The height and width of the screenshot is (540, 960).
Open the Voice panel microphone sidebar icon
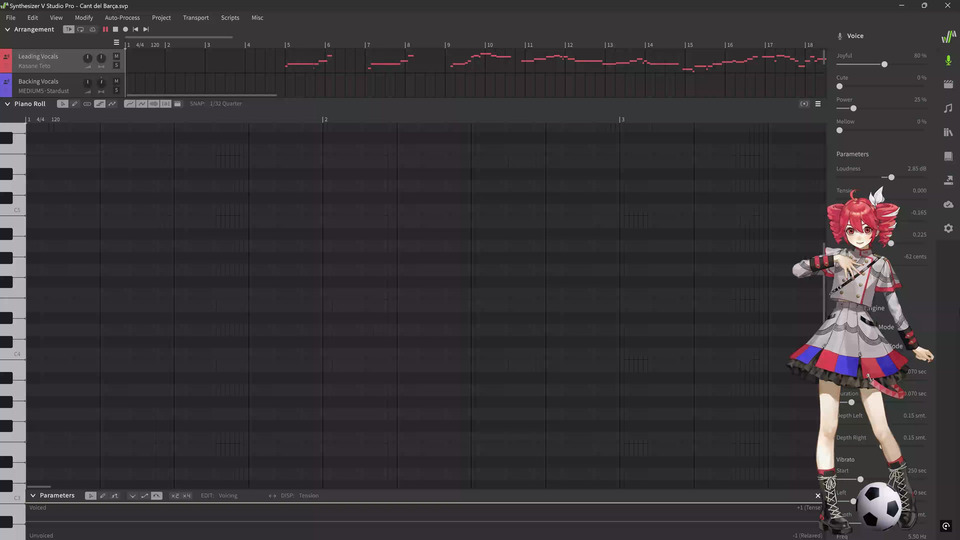[948, 60]
